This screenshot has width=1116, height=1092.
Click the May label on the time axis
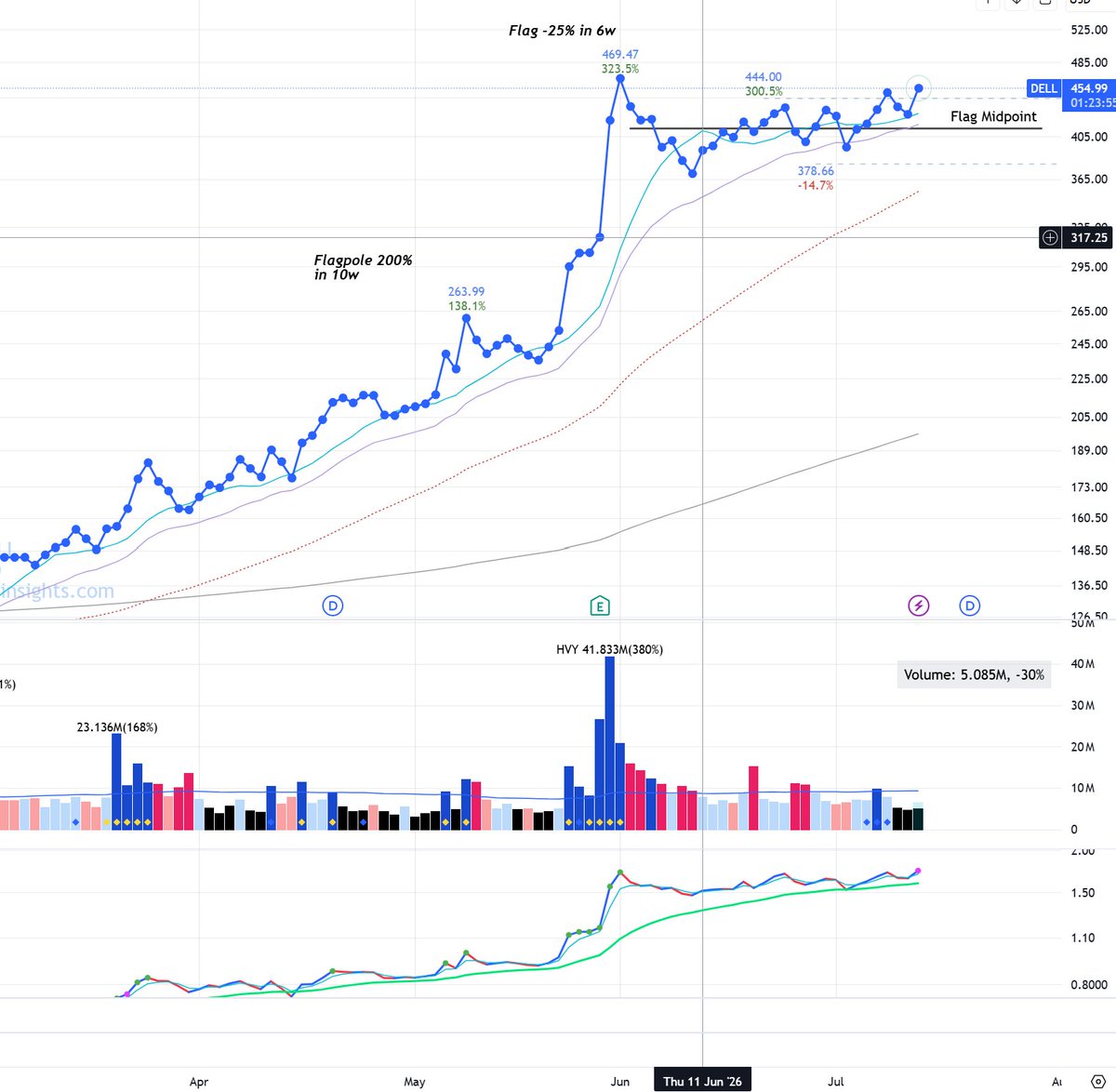(x=415, y=1082)
